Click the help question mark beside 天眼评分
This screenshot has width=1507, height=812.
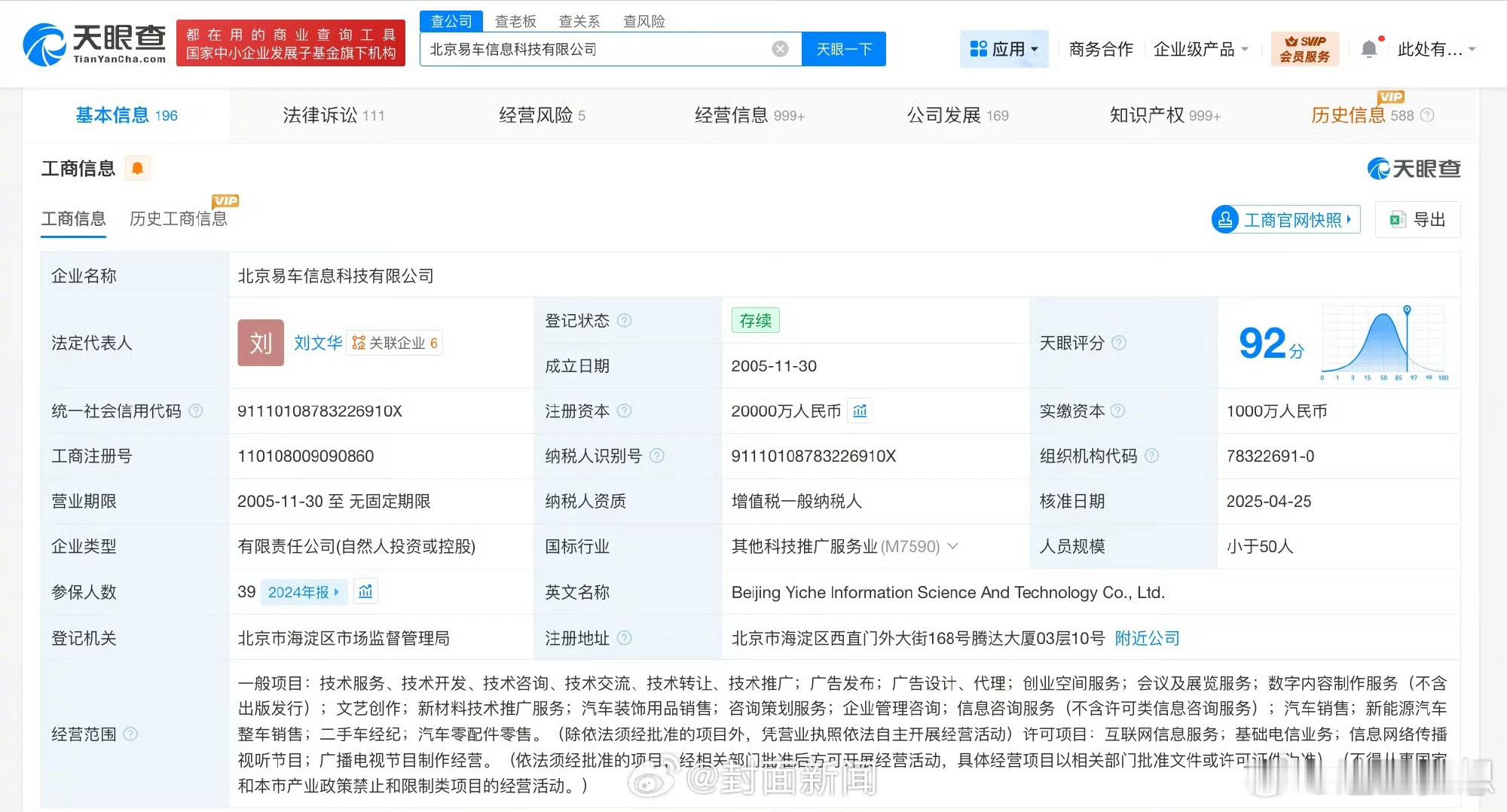[x=1120, y=343]
